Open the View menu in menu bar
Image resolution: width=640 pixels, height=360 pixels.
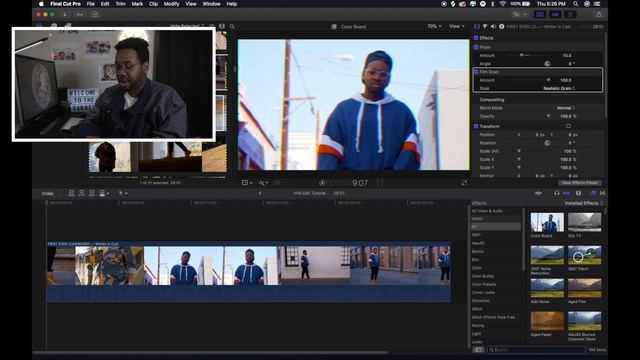191,4
